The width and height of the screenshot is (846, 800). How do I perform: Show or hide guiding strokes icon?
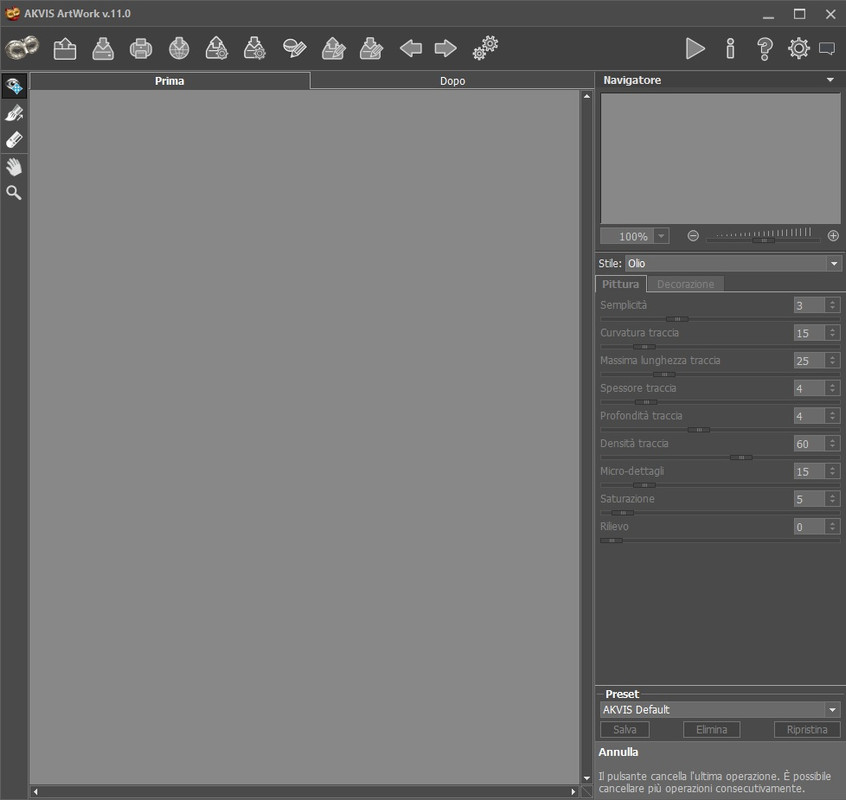click(295, 49)
